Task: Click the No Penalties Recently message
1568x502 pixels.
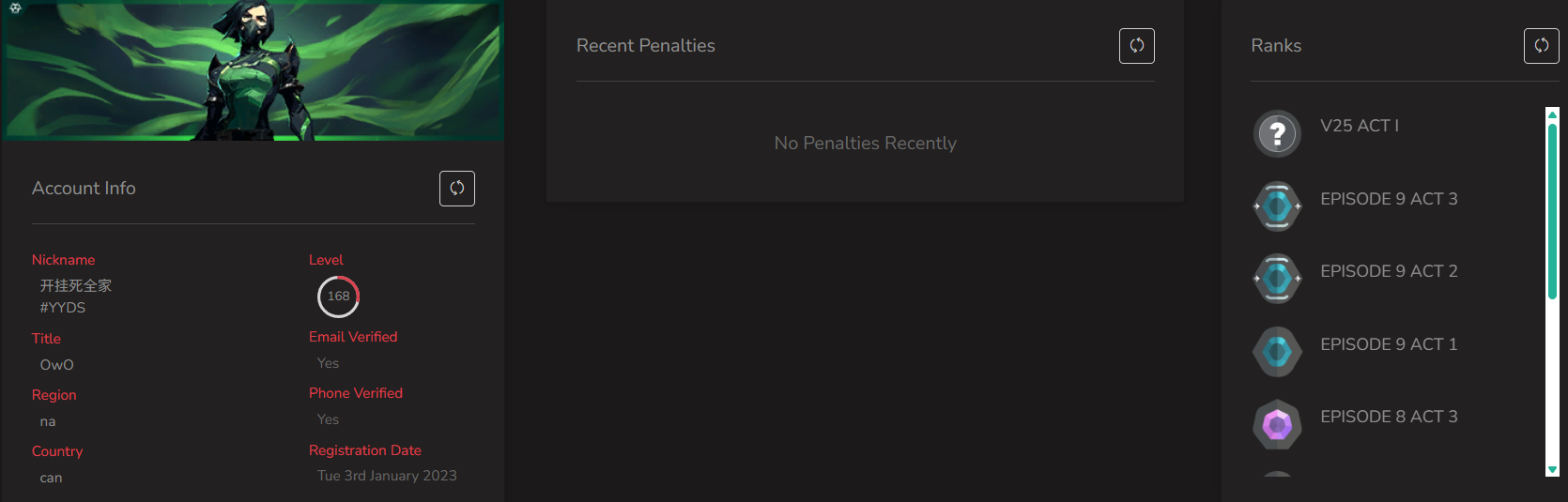Action: 866,144
